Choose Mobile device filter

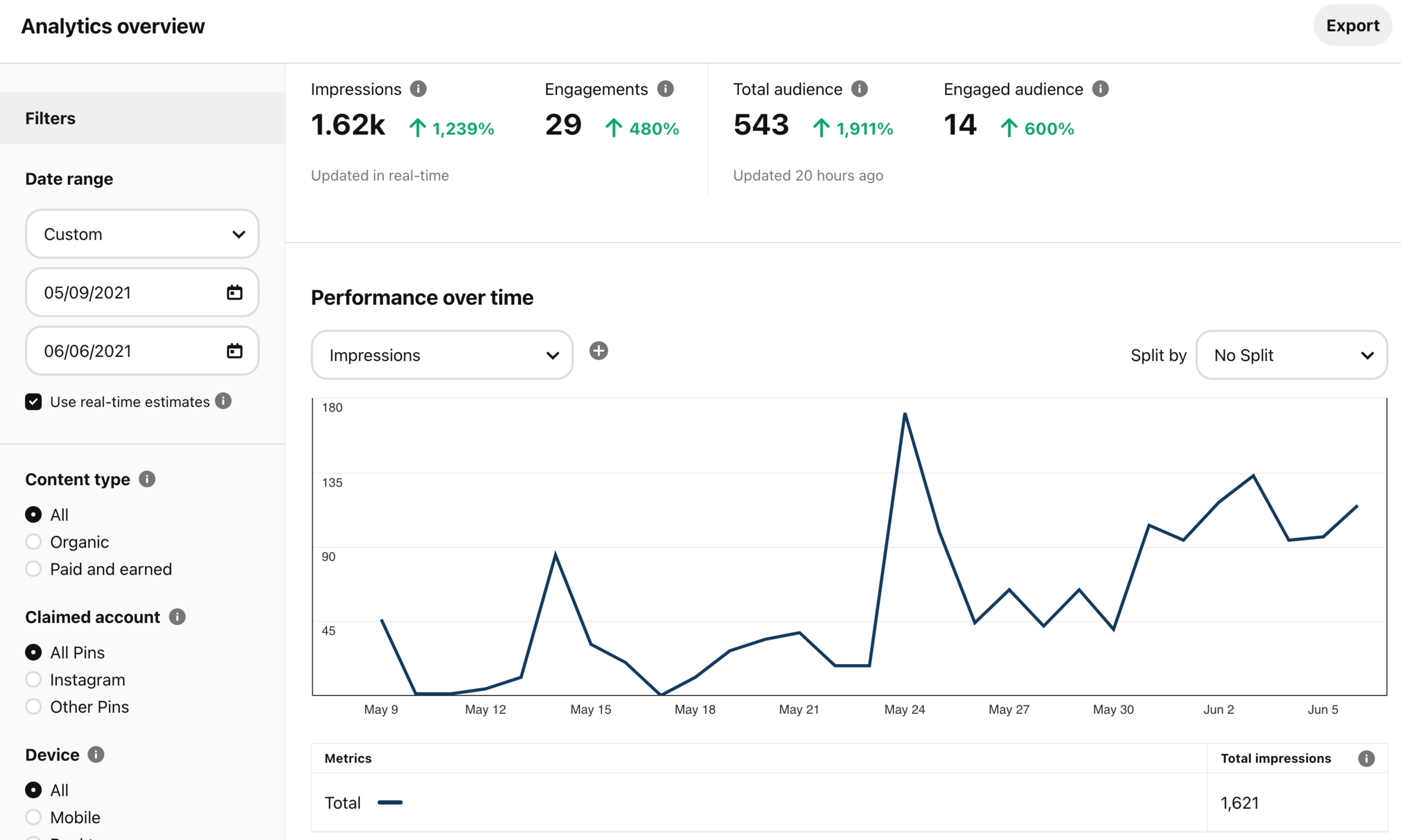point(34,817)
